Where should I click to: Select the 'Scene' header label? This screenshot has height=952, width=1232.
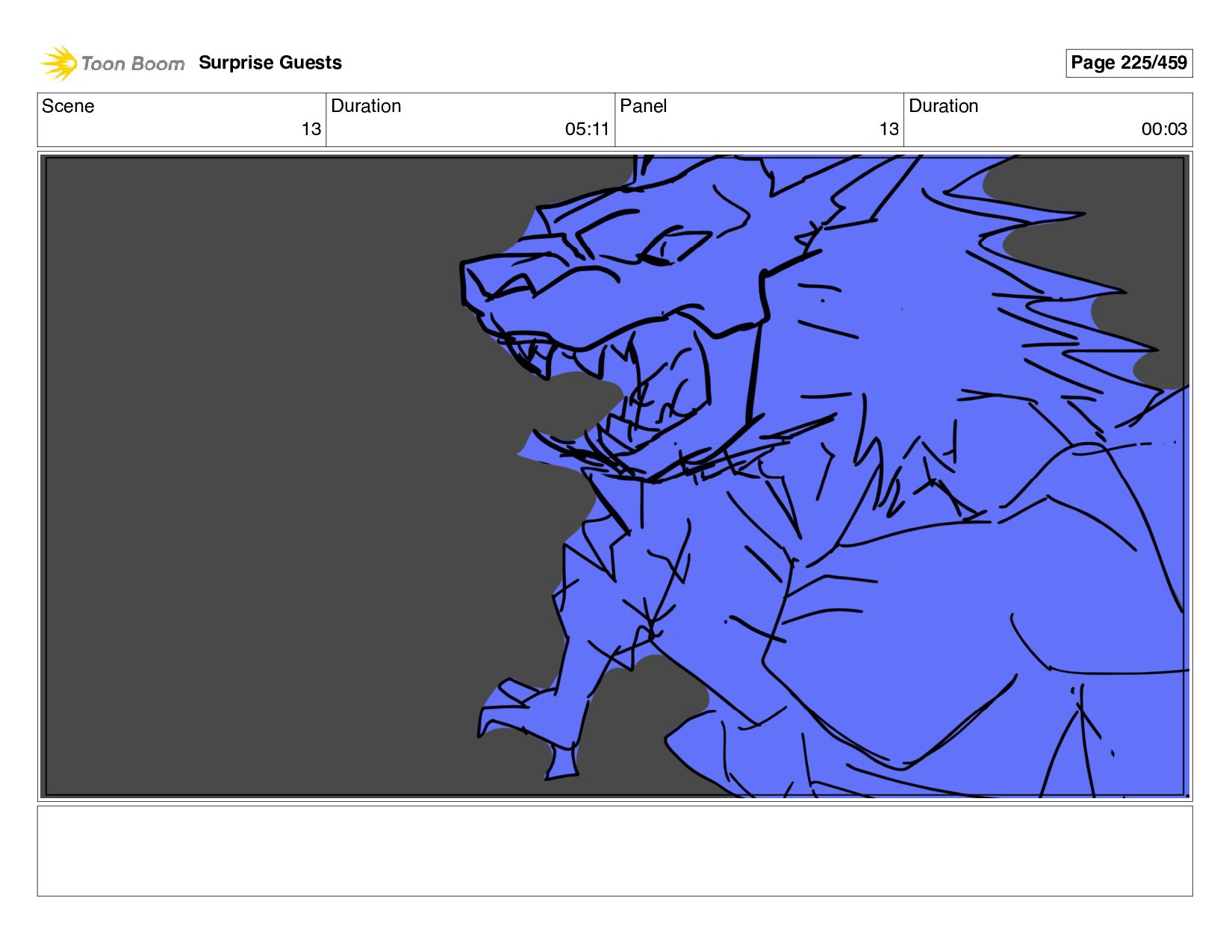click(x=68, y=106)
